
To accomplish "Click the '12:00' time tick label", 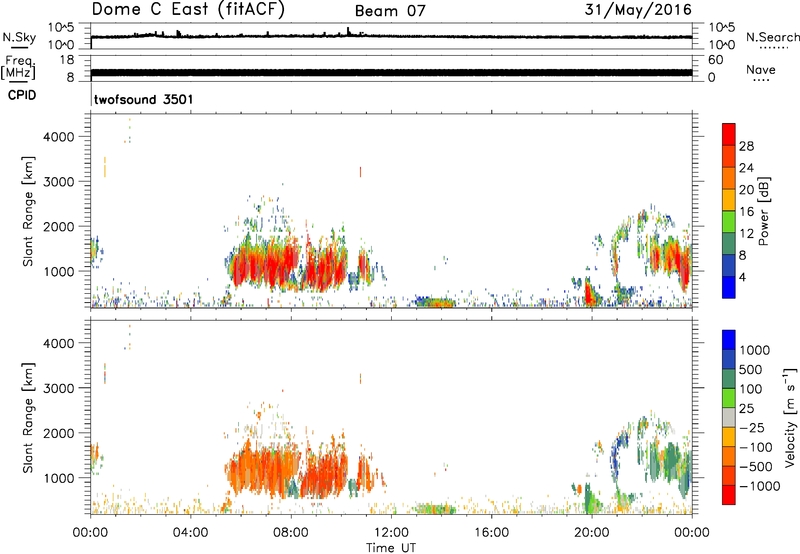I will point(391,533).
